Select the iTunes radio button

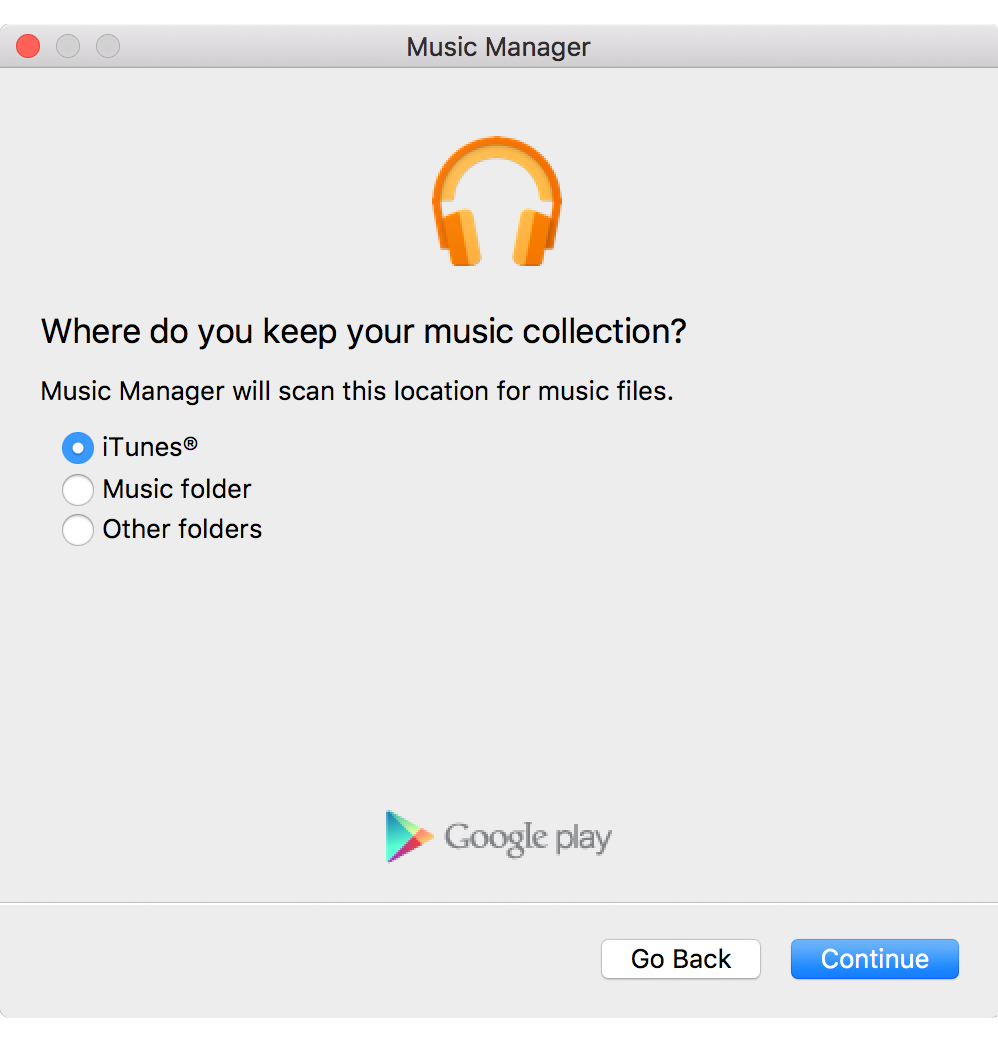click(78, 448)
